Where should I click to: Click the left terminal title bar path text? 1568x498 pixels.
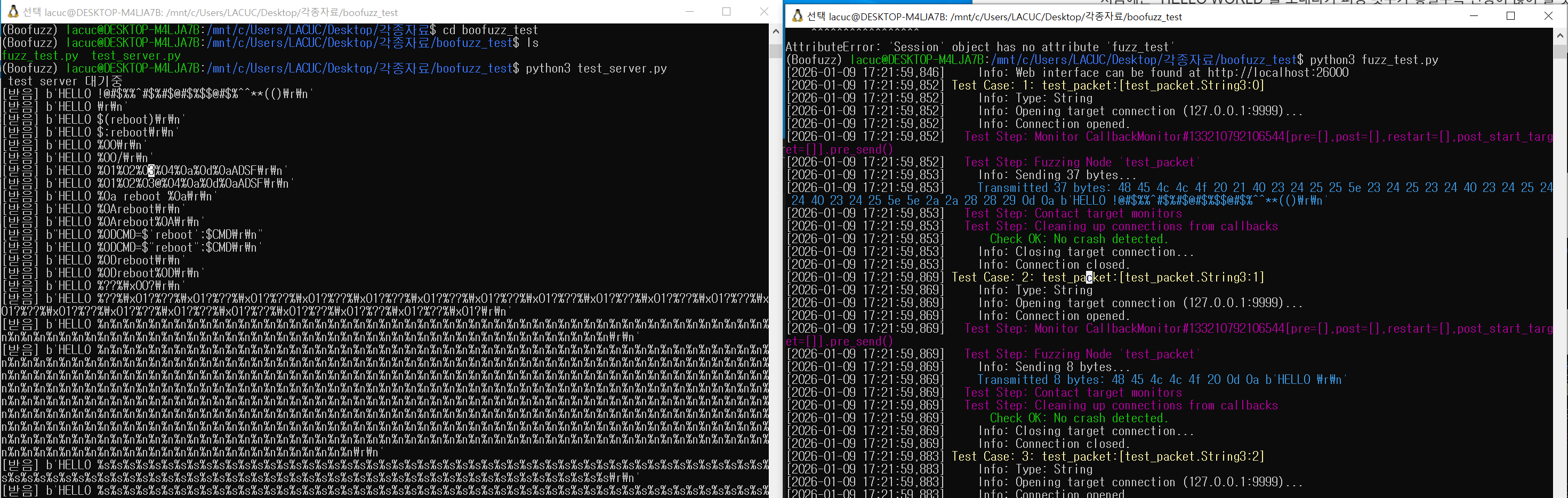pyautogui.click(x=211, y=12)
